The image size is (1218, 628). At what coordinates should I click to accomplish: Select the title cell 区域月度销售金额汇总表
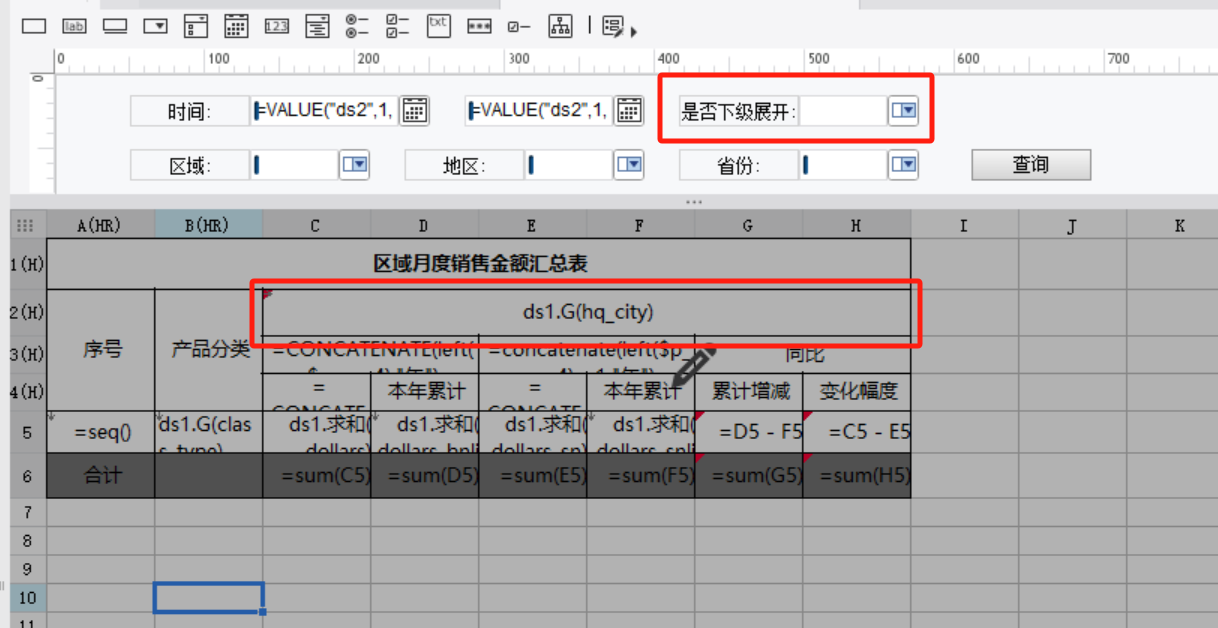479,264
